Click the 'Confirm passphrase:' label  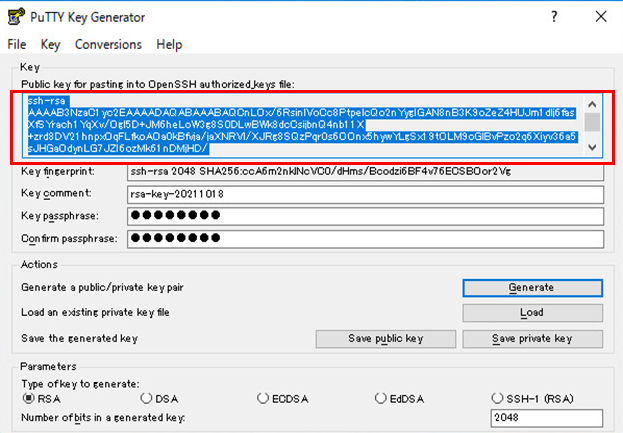(69, 239)
